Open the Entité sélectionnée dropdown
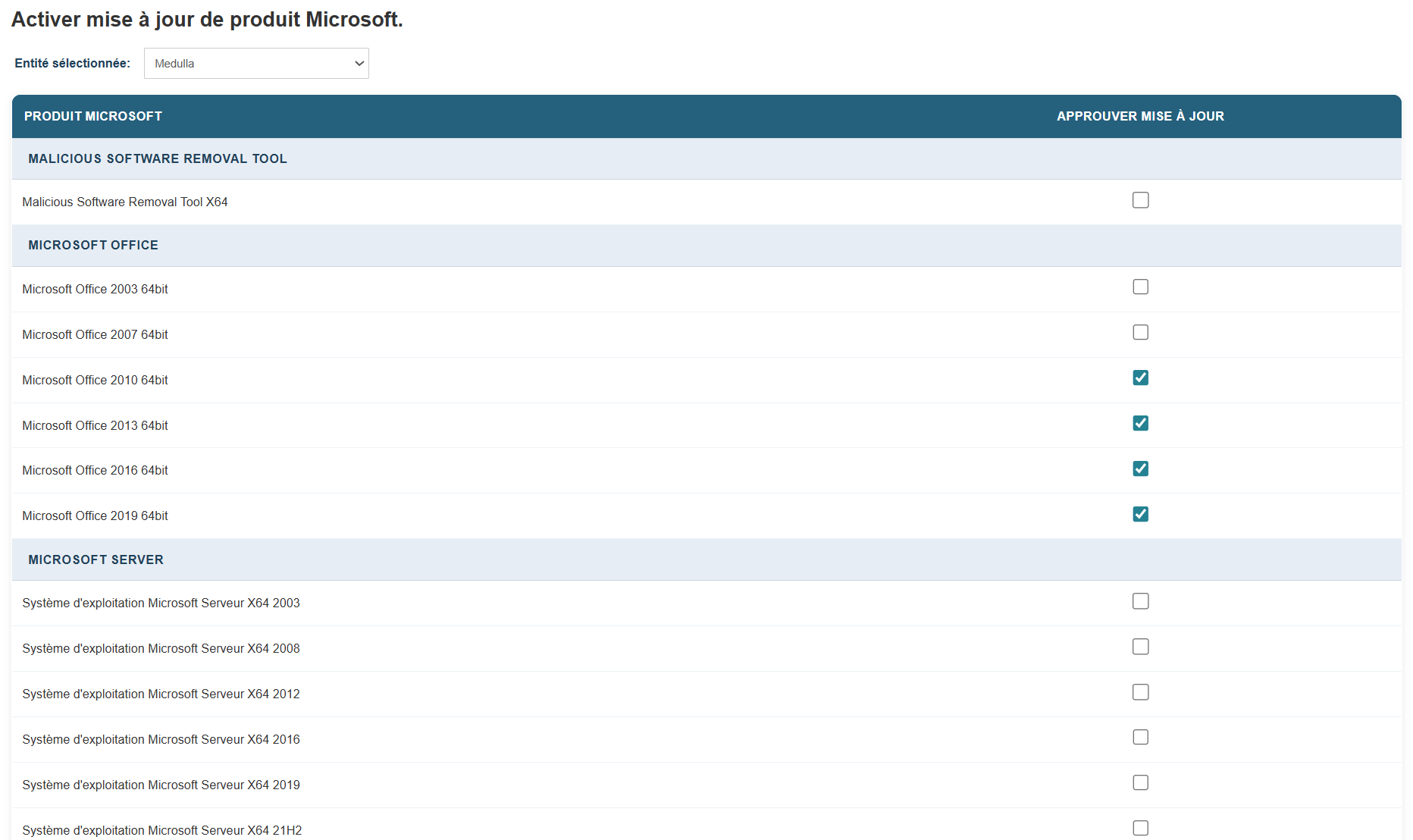1413x840 pixels. (x=256, y=64)
